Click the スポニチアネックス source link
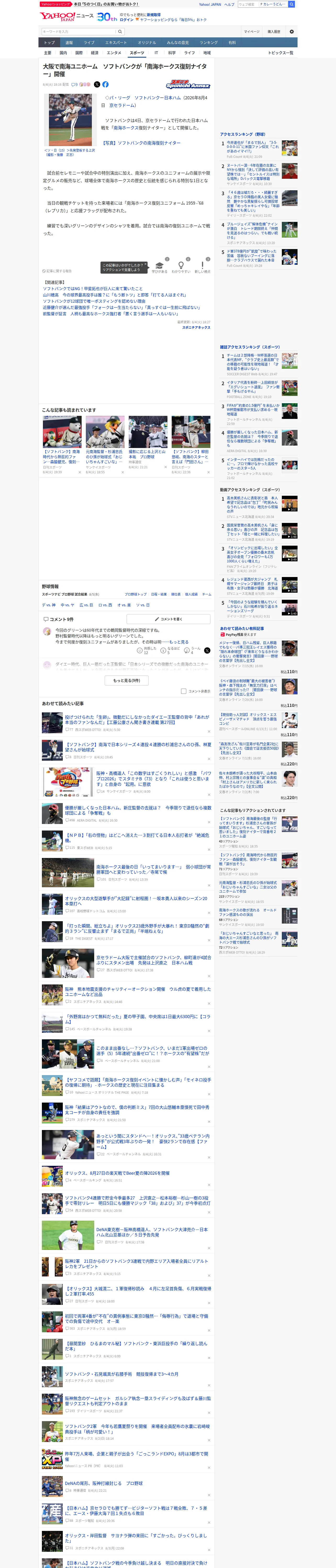 [x=196, y=327]
